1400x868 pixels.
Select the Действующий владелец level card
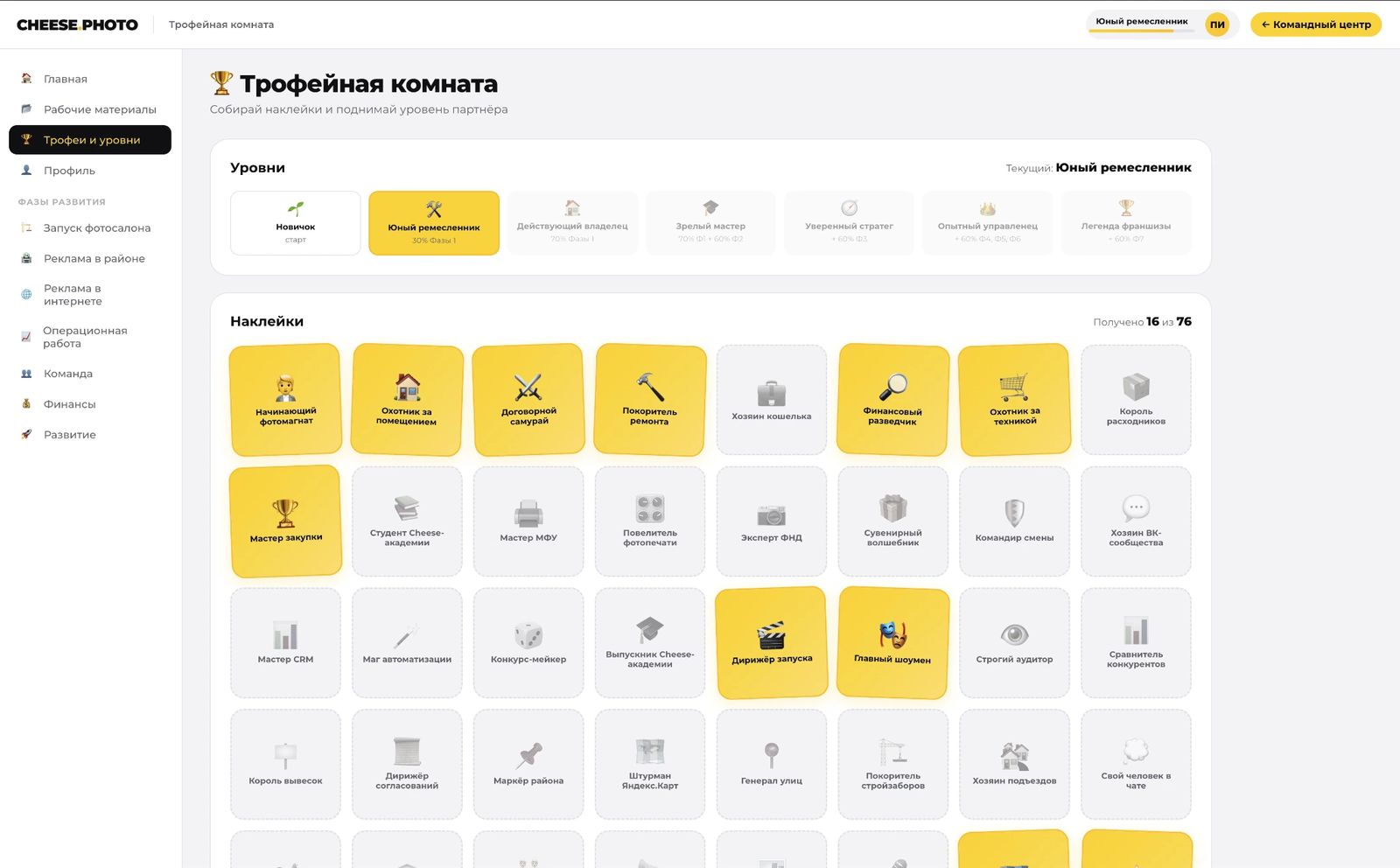tap(572, 223)
